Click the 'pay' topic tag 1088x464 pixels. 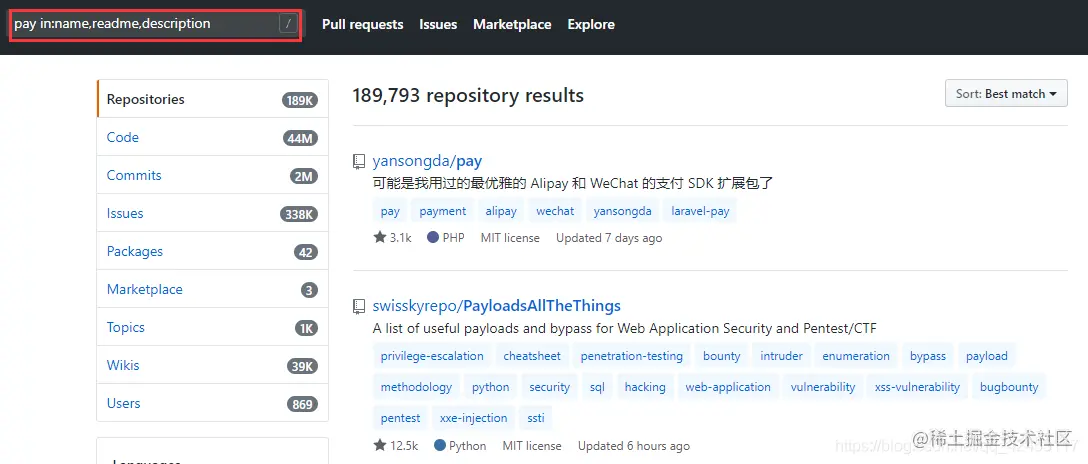coord(390,212)
